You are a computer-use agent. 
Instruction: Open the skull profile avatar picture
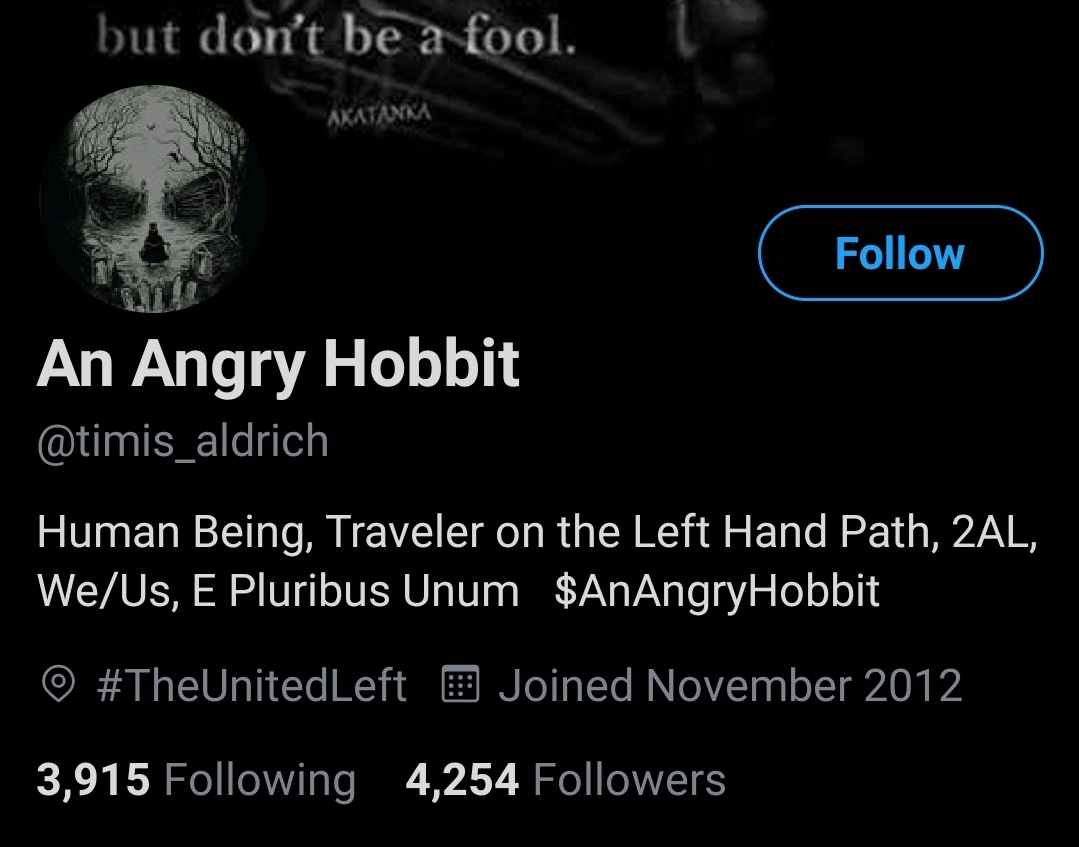[153, 199]
